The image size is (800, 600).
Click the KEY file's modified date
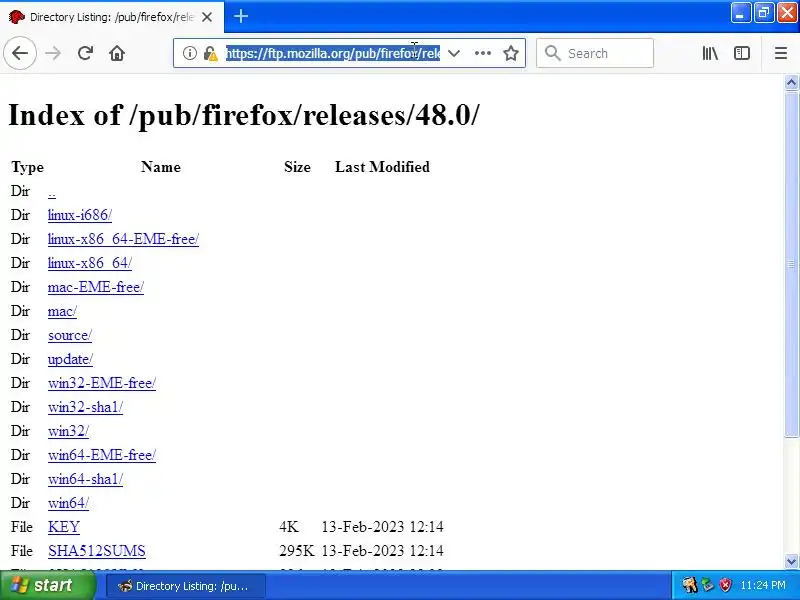382,527
